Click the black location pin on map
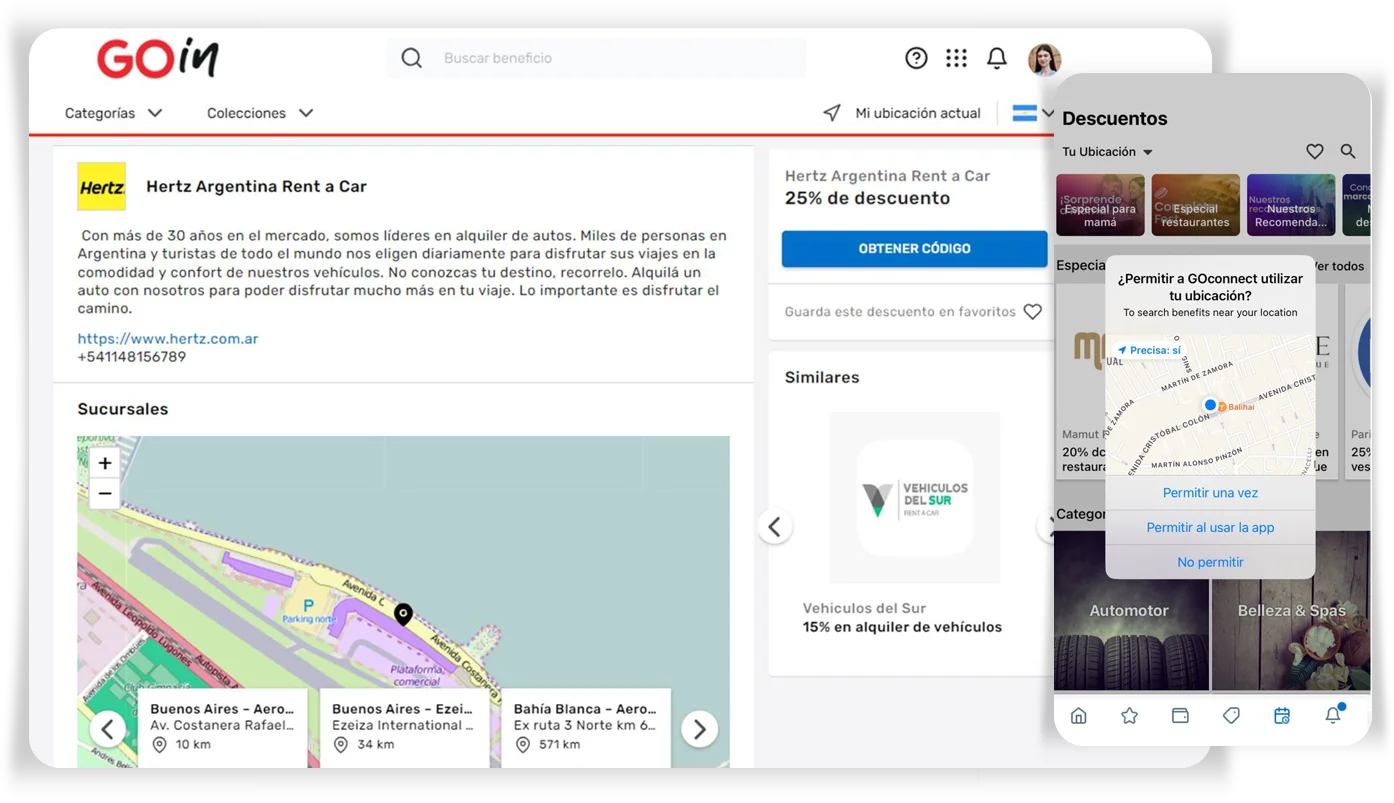This screenshot has height=803, width=1394. [403, 614]
